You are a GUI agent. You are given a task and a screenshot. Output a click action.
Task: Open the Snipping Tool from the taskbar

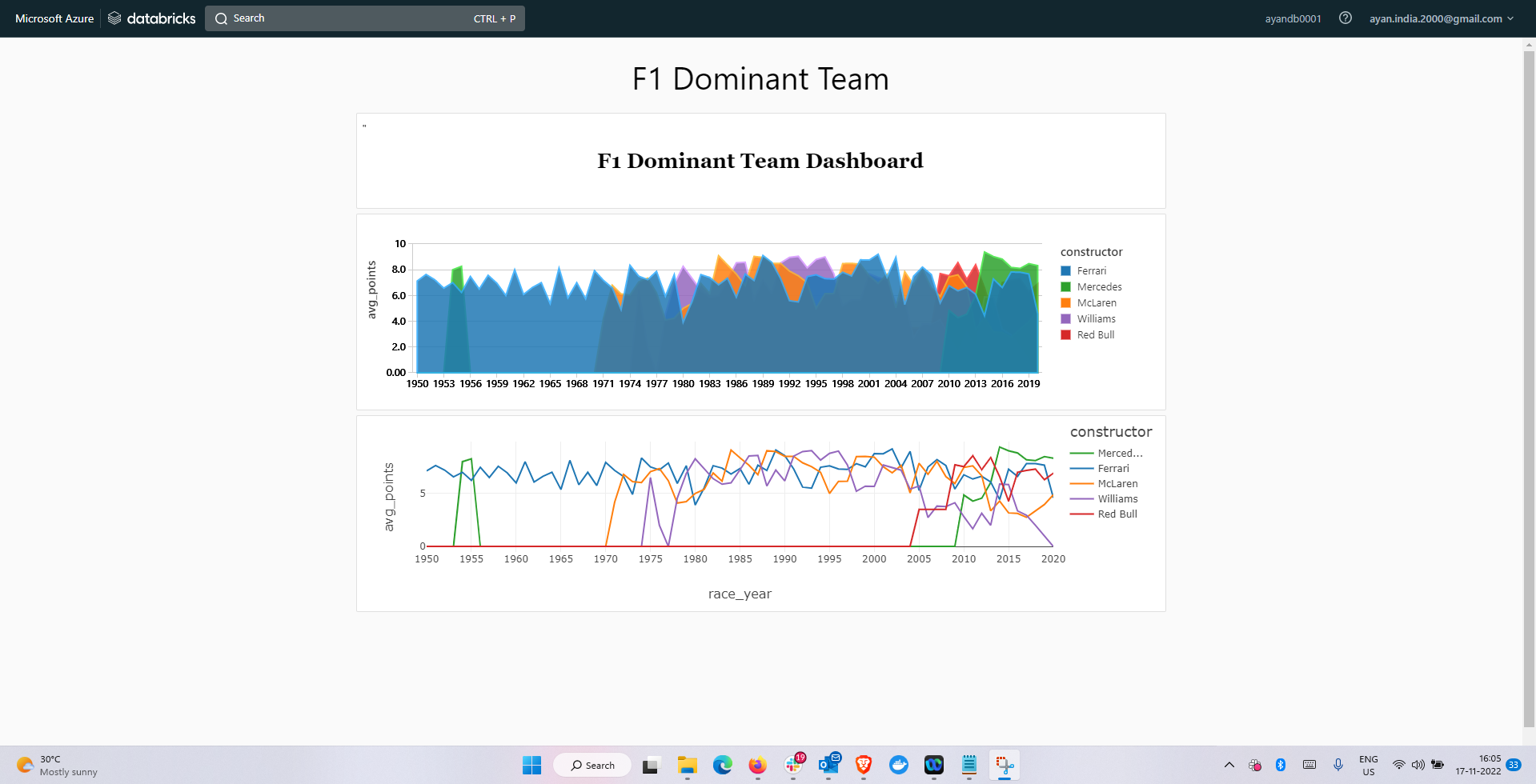click(x=1005, y=766)
